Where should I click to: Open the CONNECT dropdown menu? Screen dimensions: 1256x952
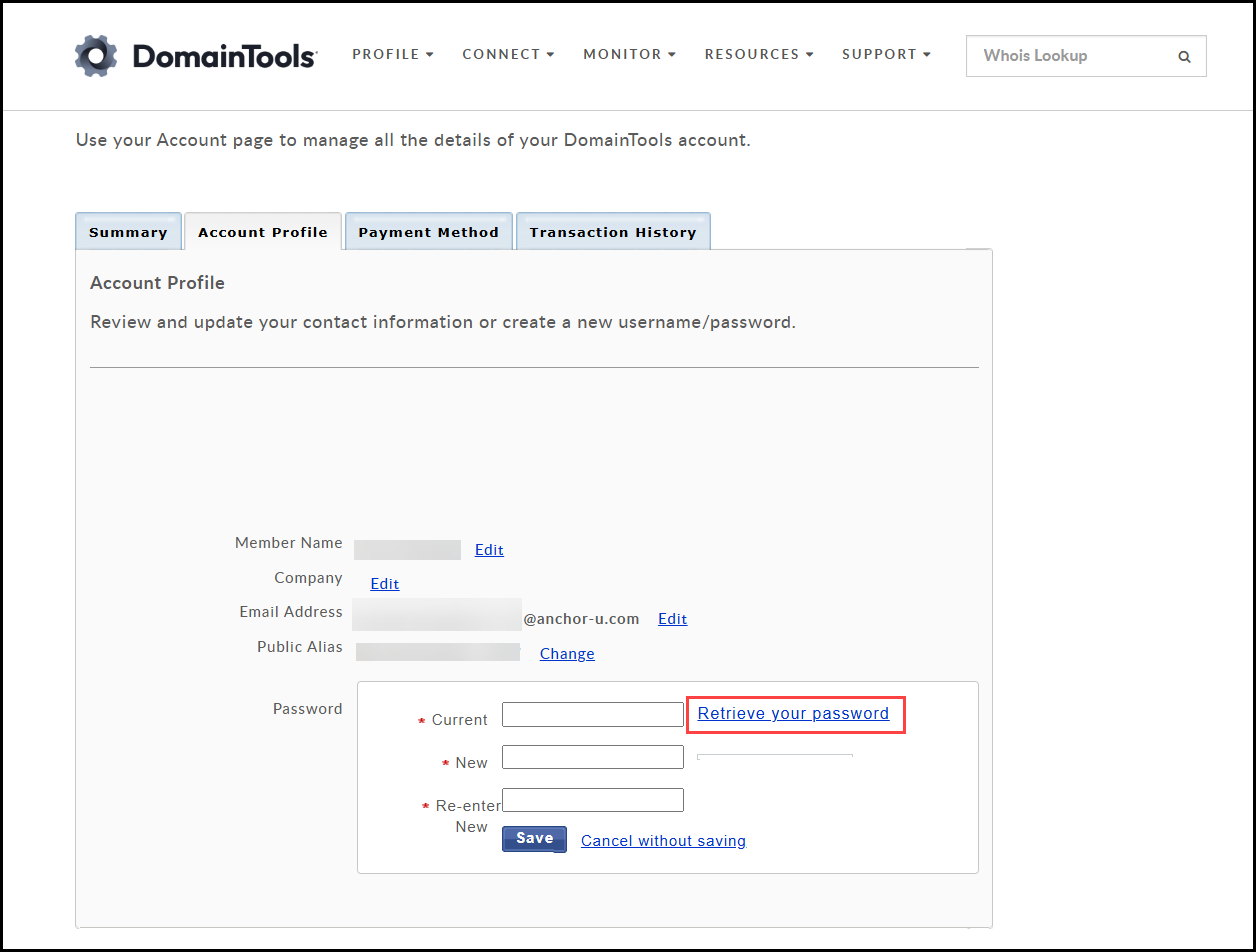coord(508,54)
